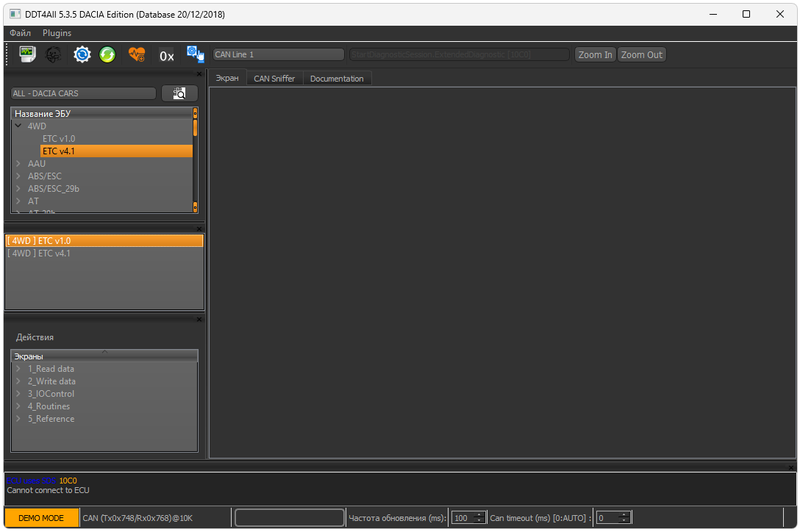Image resolution: width=800 pixels, height=532 pixels.
Task: Expand the 5_Reference node
Action: pyautogui.click(x=18, y=419)
